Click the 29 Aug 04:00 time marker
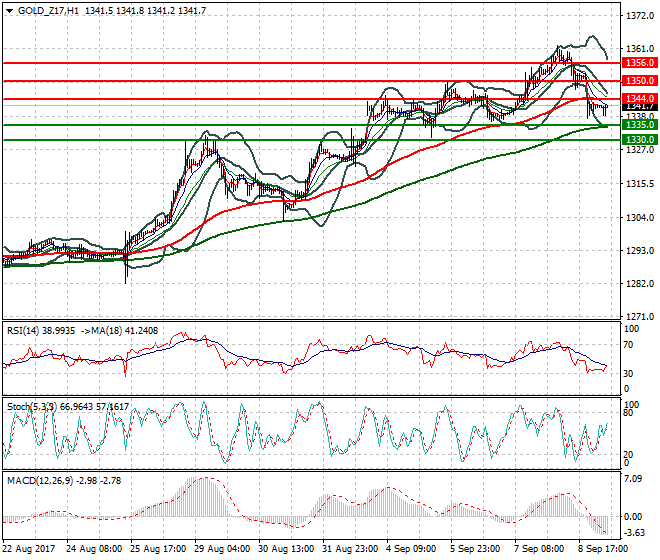 click(x=223, y=549)
